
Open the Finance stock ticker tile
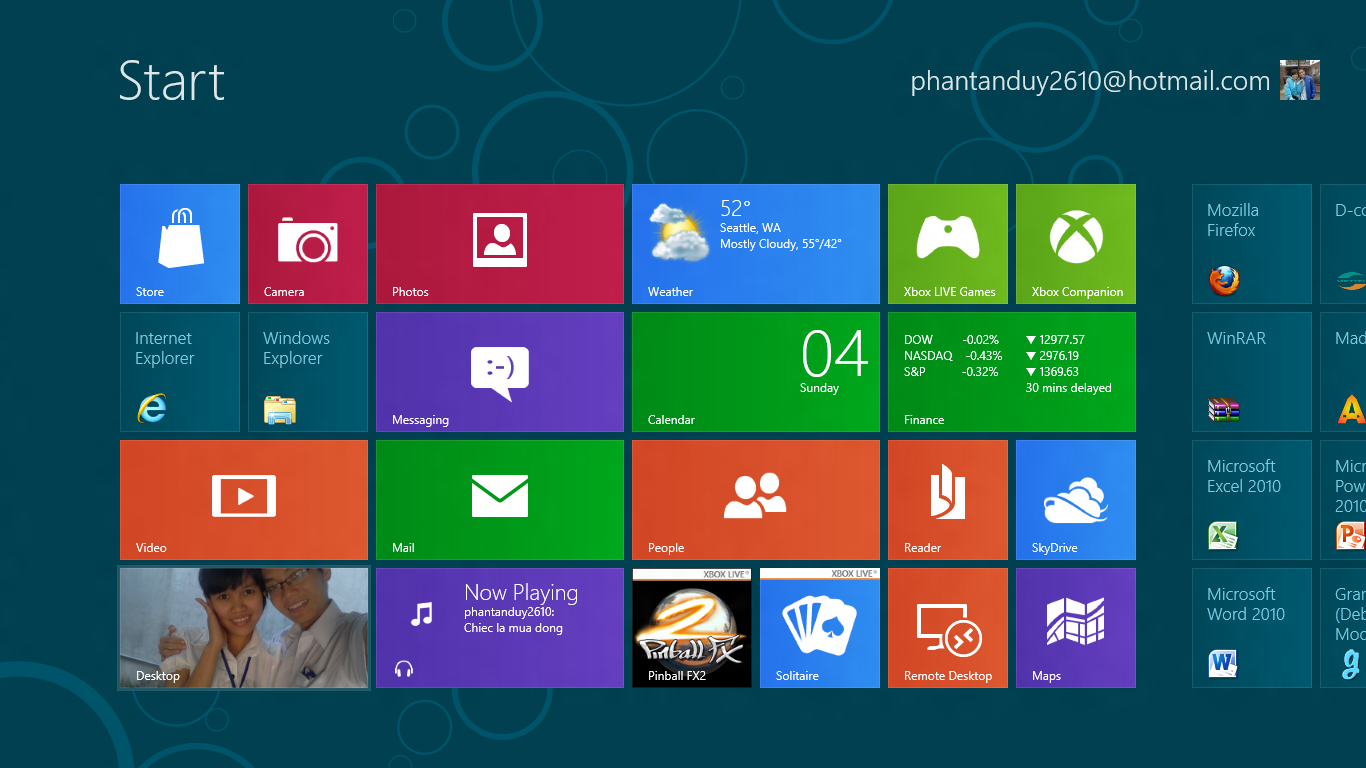(1012, 372)
